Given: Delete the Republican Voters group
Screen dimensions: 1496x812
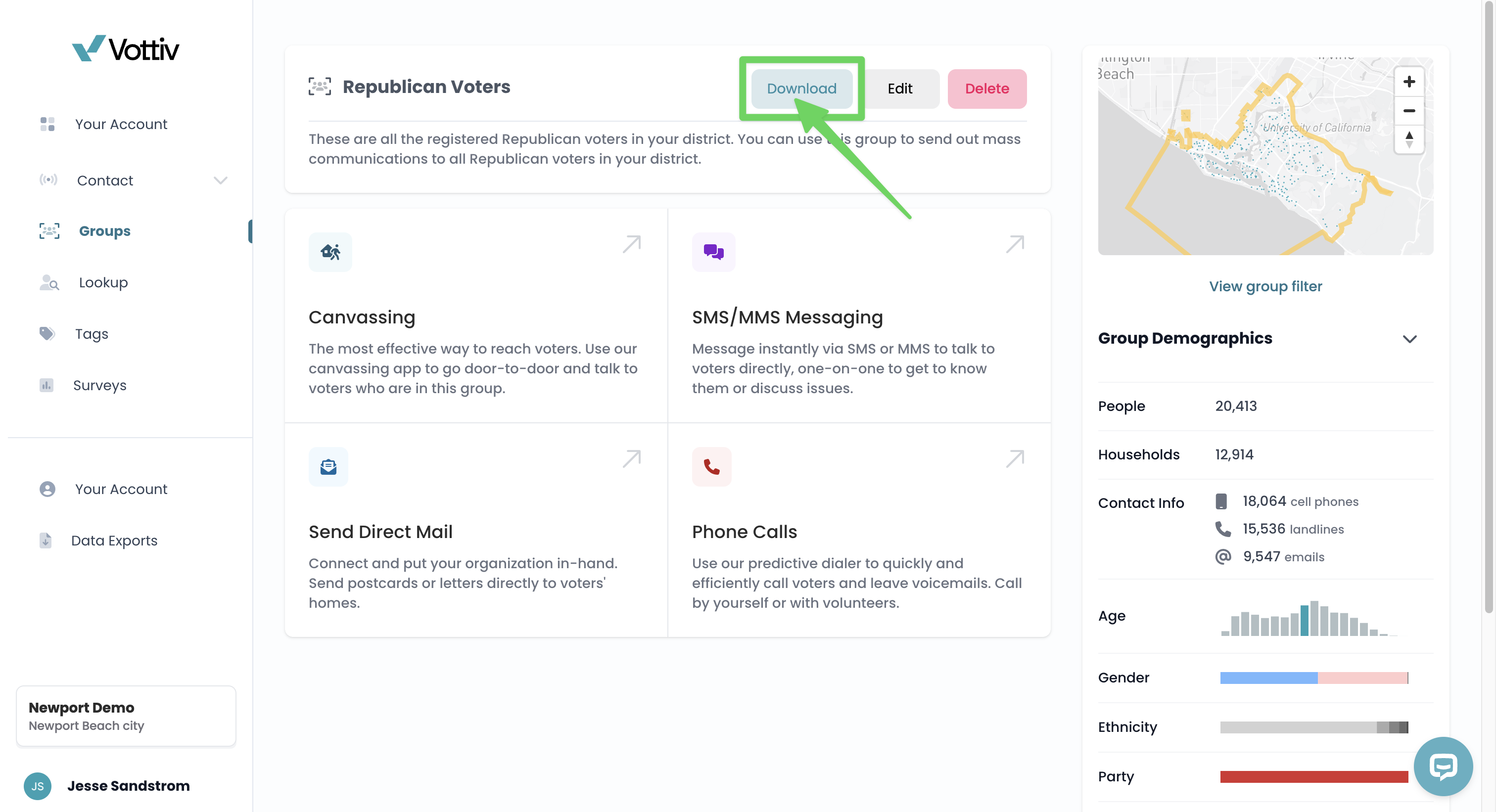Looking at the screenshot, I should coord(986,89).
